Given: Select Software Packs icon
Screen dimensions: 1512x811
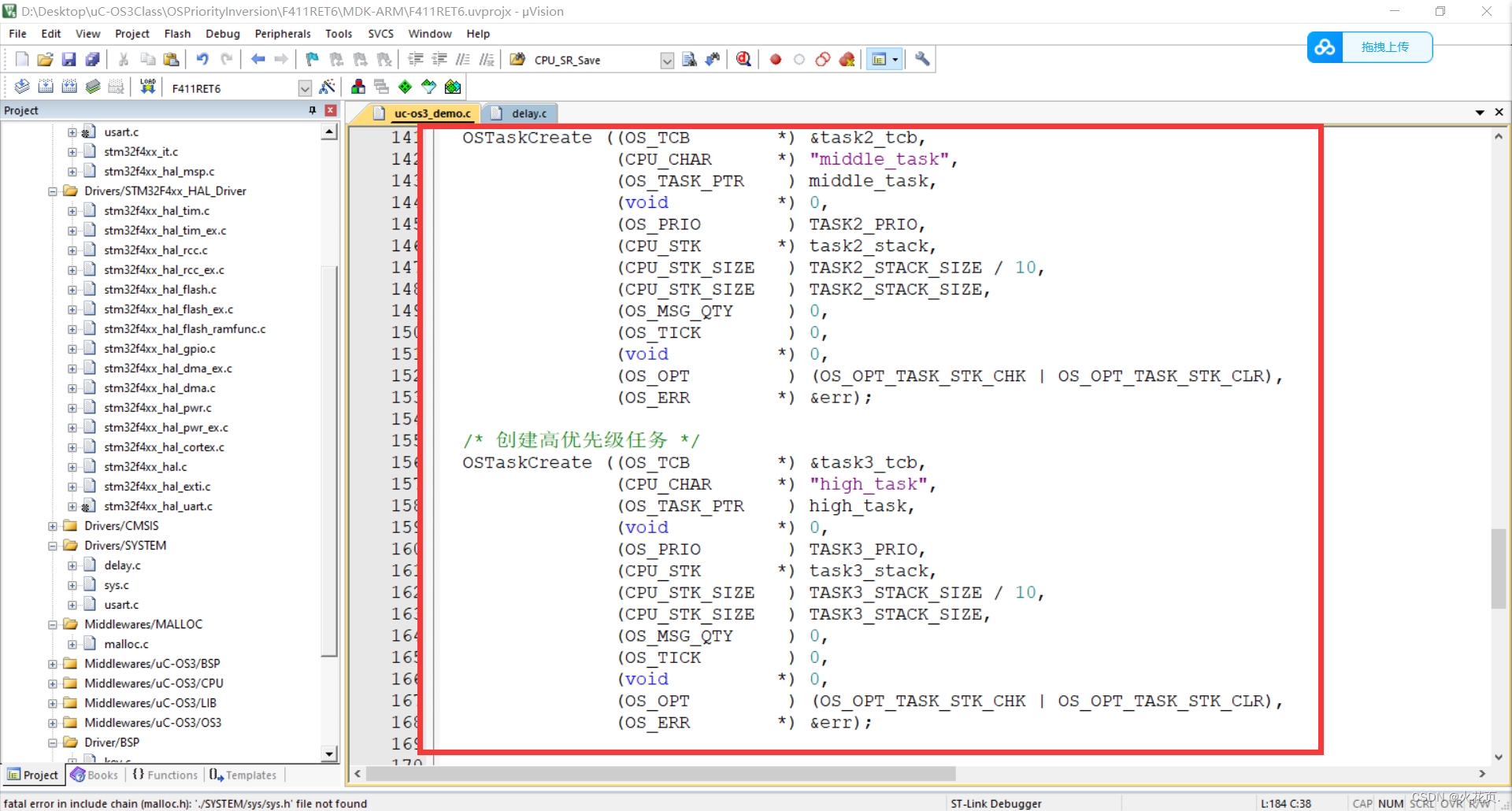Looking at the screenshot, I should (x=428, y=87).
